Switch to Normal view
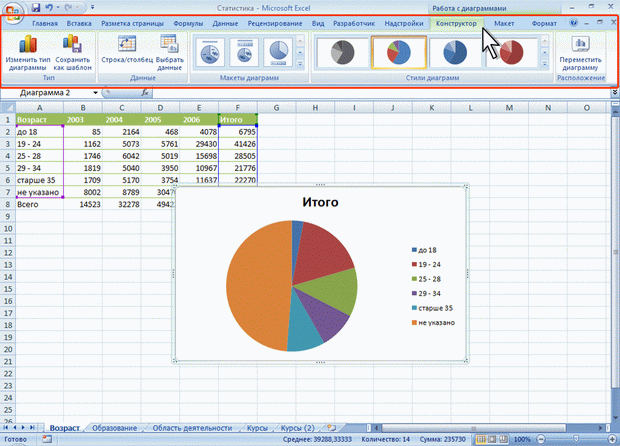 click(481, 439)
